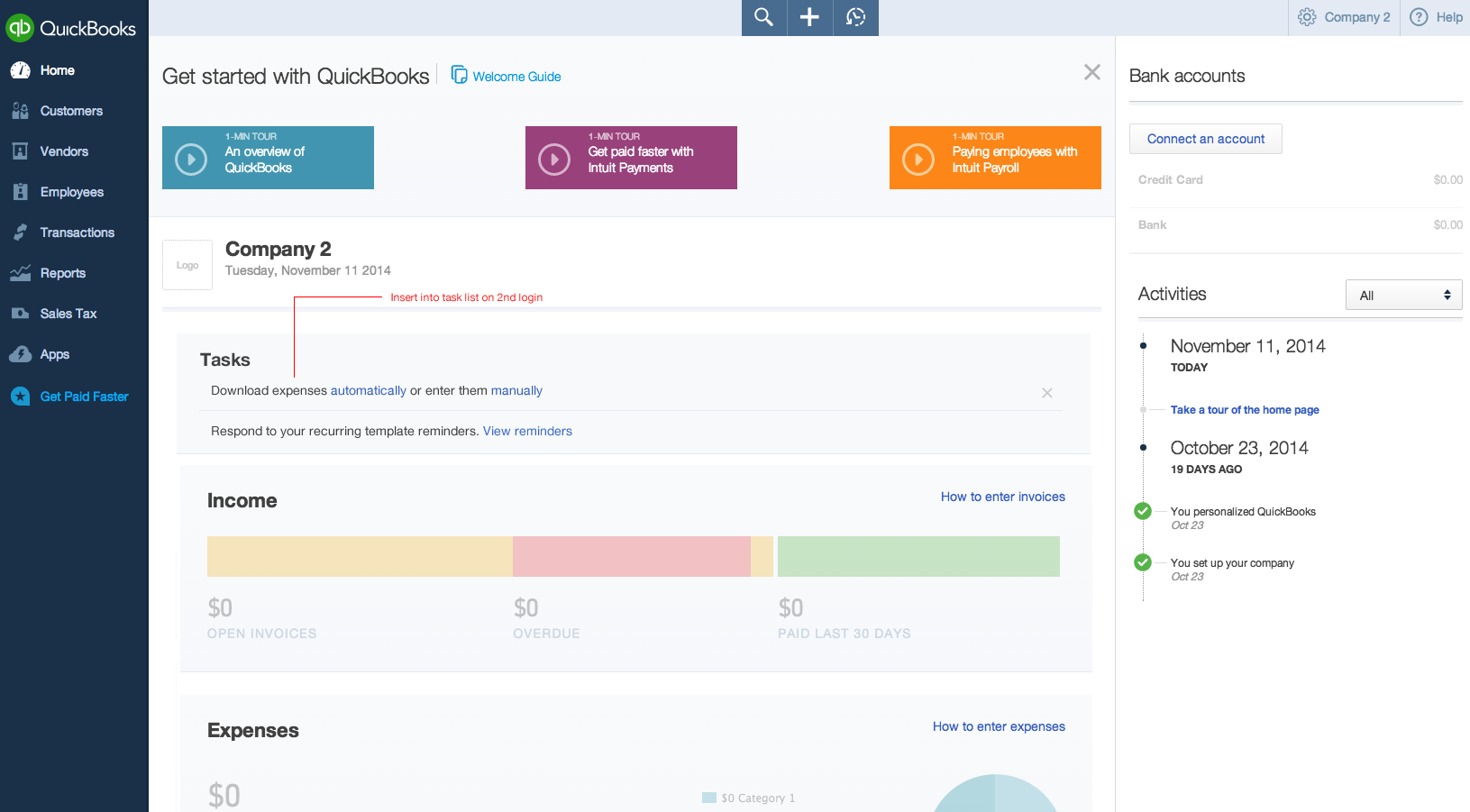Open the search magnifier icon
This screenshot has width=1470, height=812.
click(x=763, y=17)
